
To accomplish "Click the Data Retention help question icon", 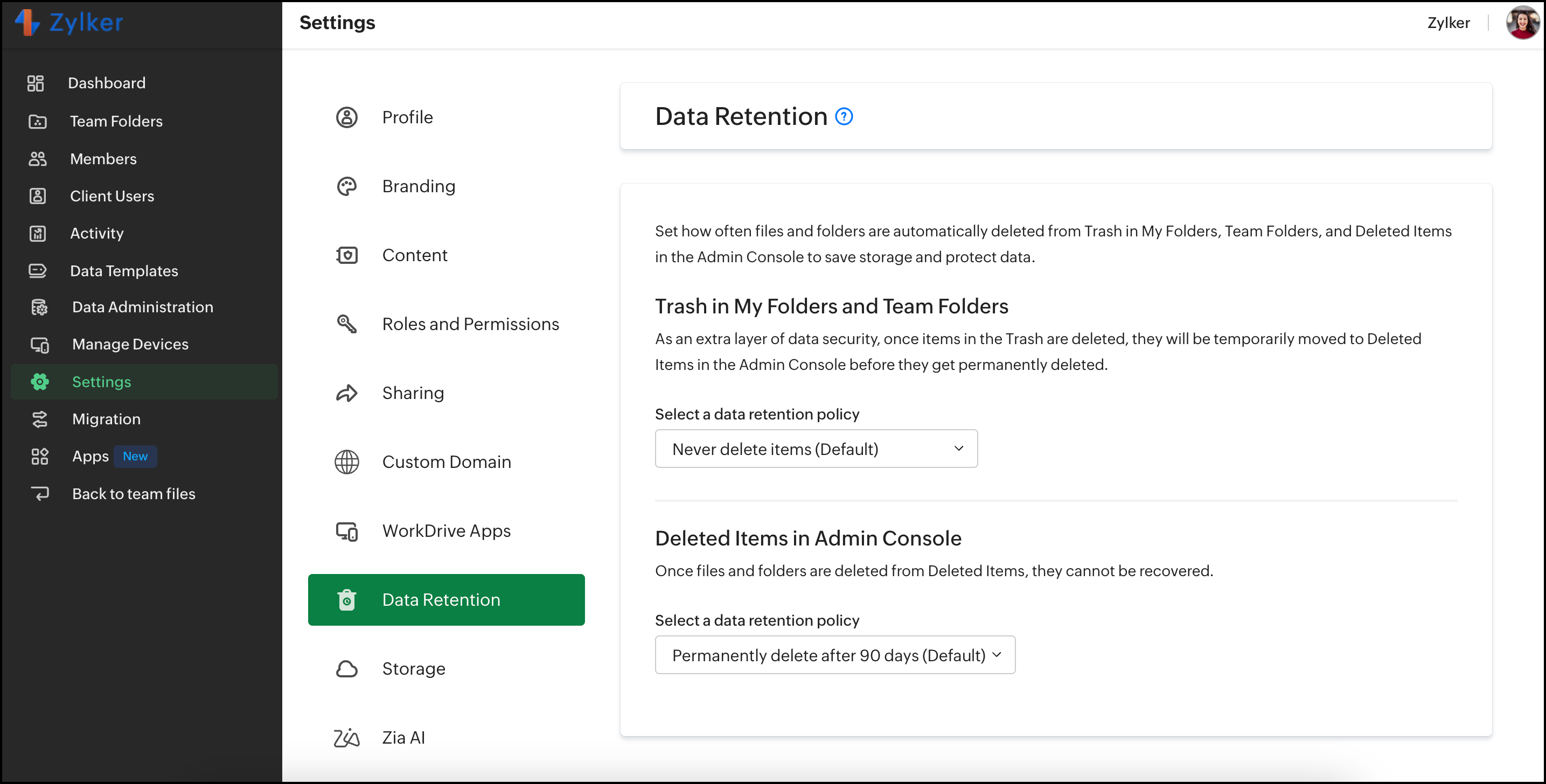I will 844,116.
